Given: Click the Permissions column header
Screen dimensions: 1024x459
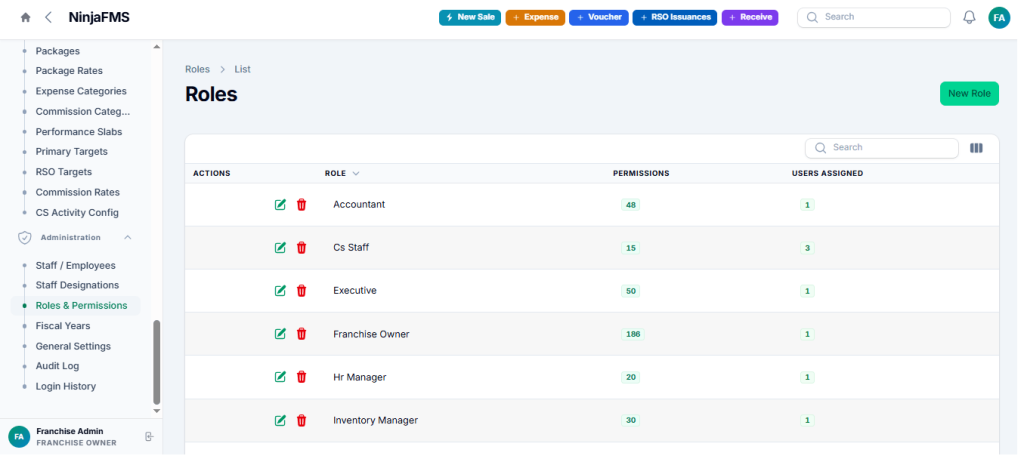Looking at the screenshot, I should tap(641, 174).
